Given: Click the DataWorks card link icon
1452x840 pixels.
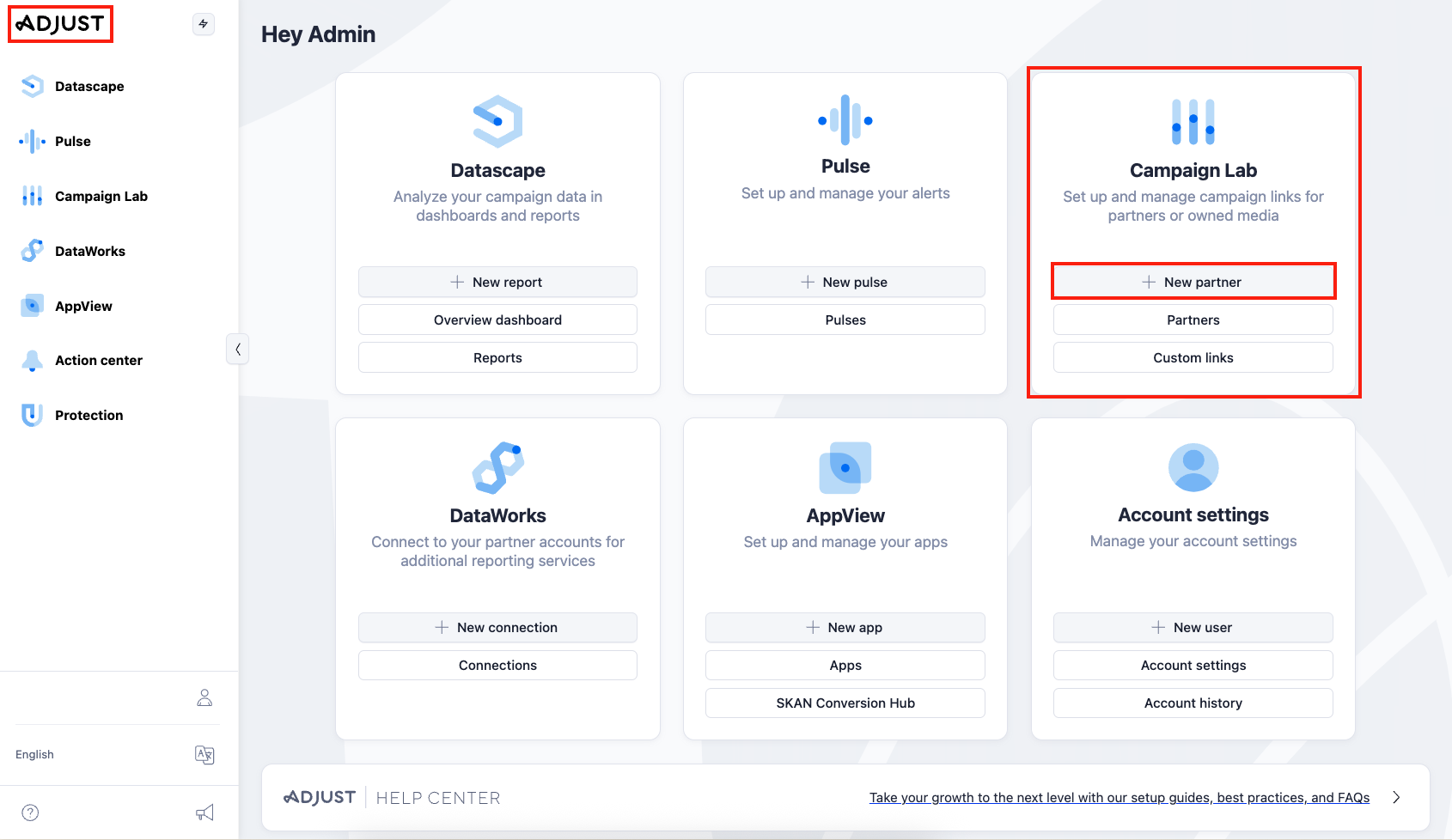Looking at the screenshot, I should pyautogui.click(x=498, y=467).
